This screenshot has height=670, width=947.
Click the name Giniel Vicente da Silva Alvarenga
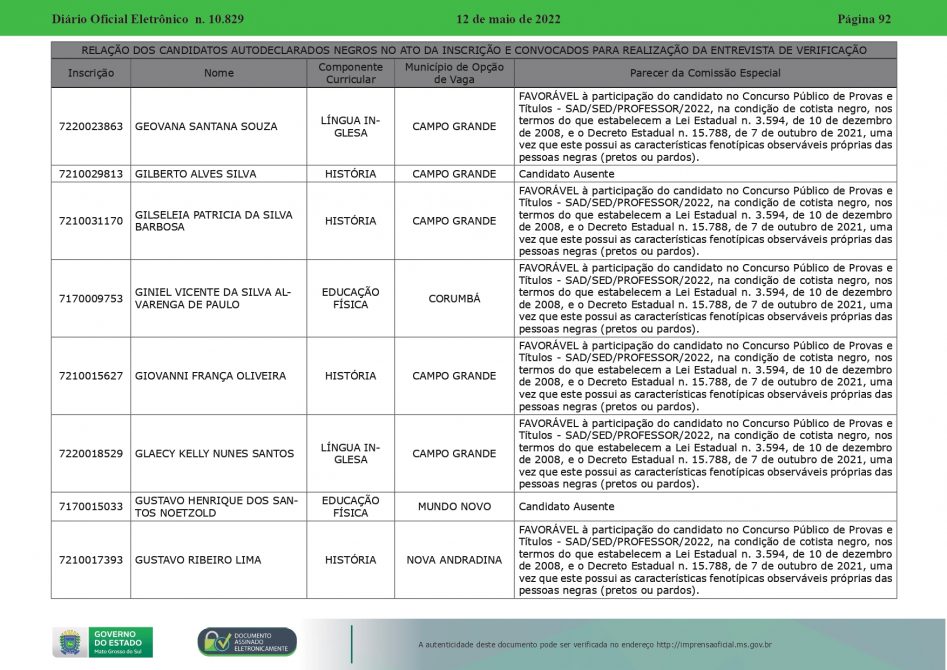[212, 298]
